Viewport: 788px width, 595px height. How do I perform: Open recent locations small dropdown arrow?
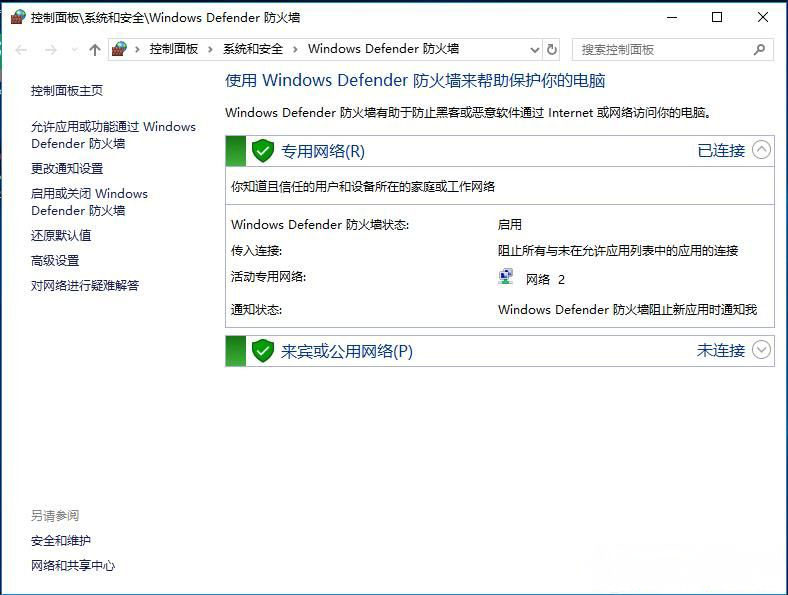pyautogui.click(x=75, y=50)
